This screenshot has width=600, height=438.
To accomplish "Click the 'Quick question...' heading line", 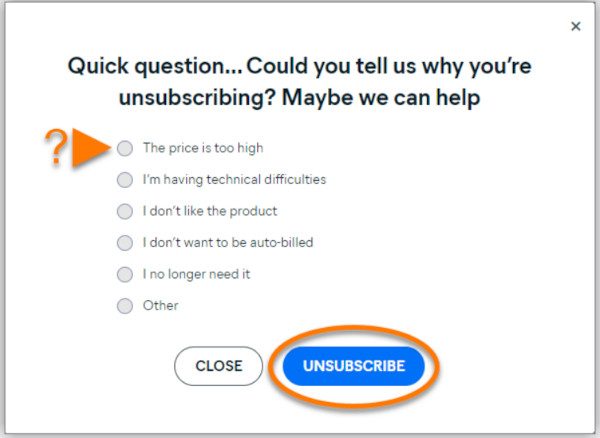I will (300, 66).
